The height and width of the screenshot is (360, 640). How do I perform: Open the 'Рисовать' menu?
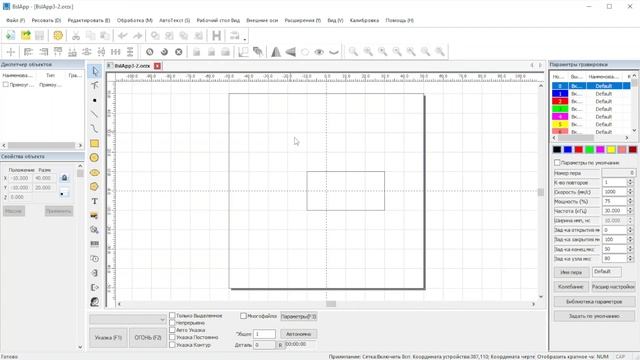click(46, 20)
